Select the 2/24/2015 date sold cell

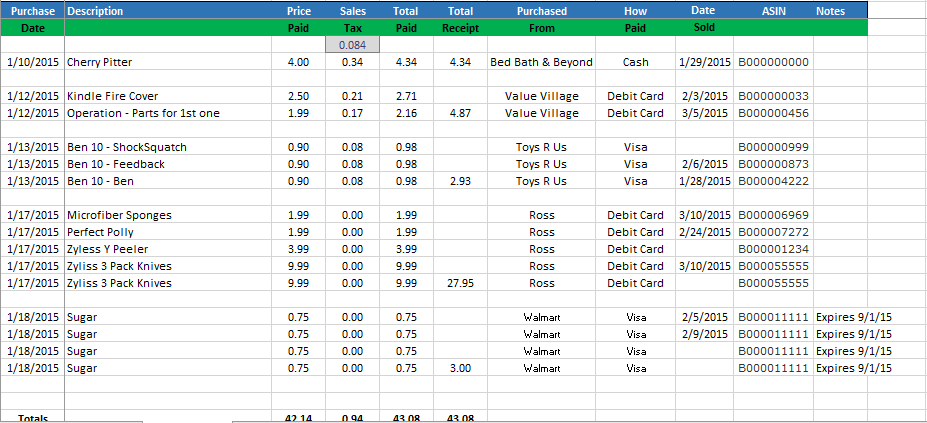(x=705, y=232)
